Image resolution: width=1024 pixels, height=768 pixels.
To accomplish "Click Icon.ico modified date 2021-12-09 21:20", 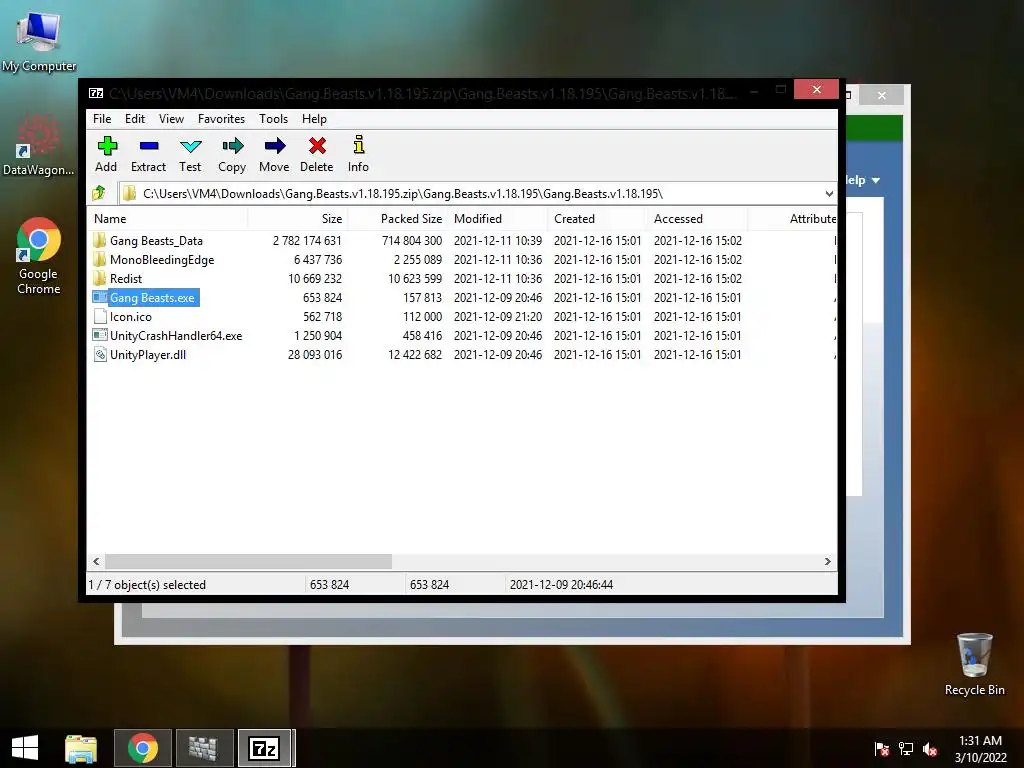I will (x=498, y=317).
